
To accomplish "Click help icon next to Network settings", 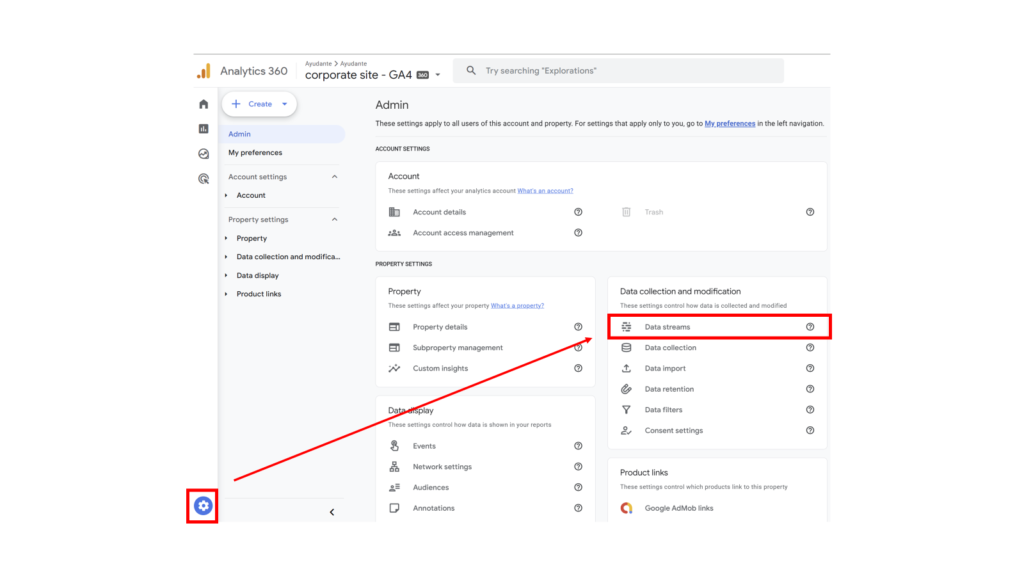I will [578, 467].
